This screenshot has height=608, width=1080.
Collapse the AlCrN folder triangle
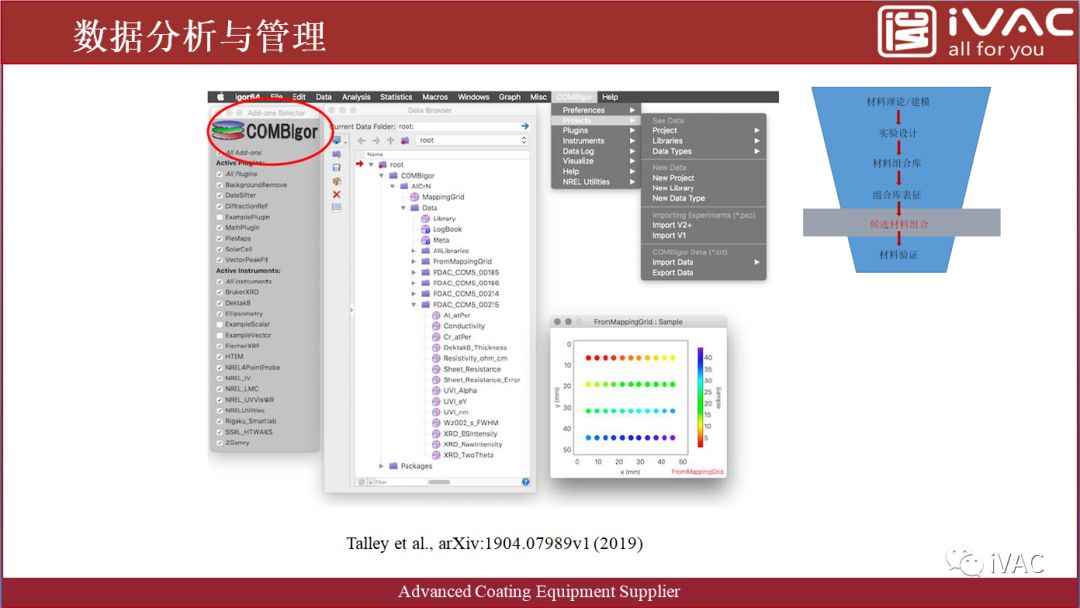[x=393, y=186]
